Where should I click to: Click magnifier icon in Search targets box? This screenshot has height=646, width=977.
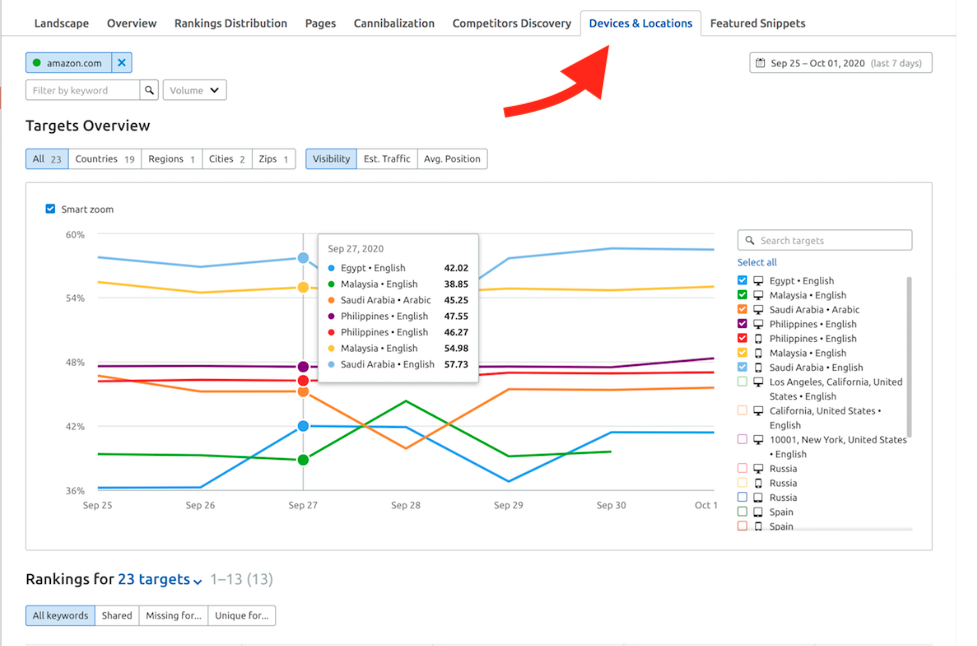(x=748, y=241)
